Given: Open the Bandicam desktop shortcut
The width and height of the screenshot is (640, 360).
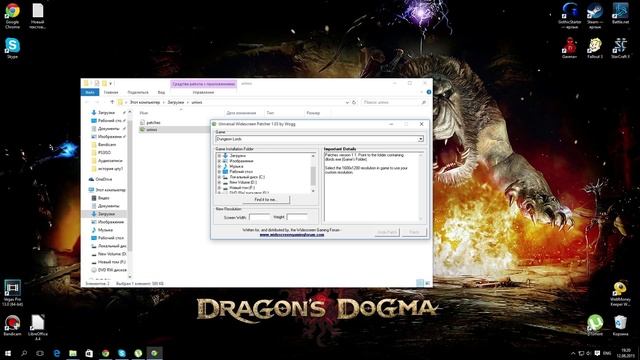Looking at the screenshot, I should 12,325.
